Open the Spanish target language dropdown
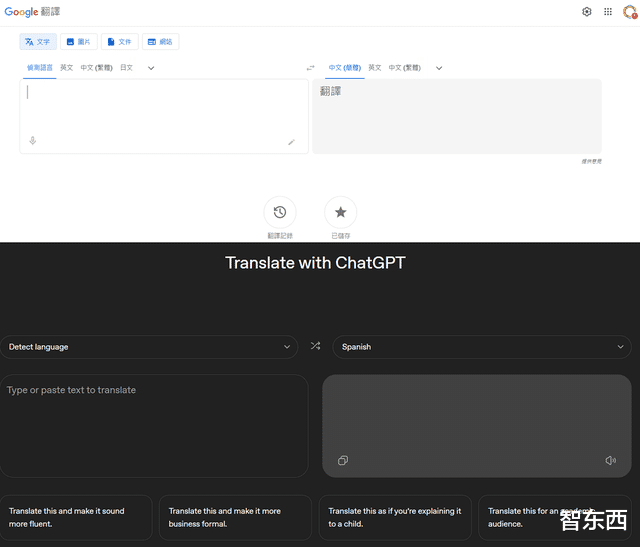640x547 pixels. tap(482, 347)
